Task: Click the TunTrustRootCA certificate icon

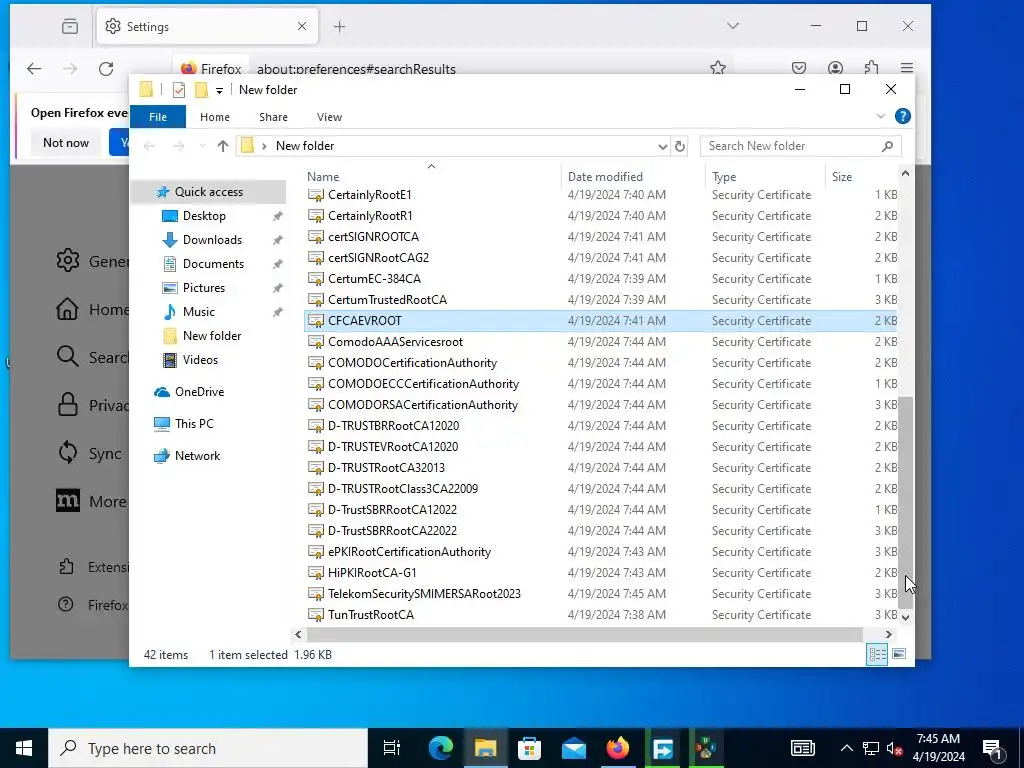Action: [316, 615]
